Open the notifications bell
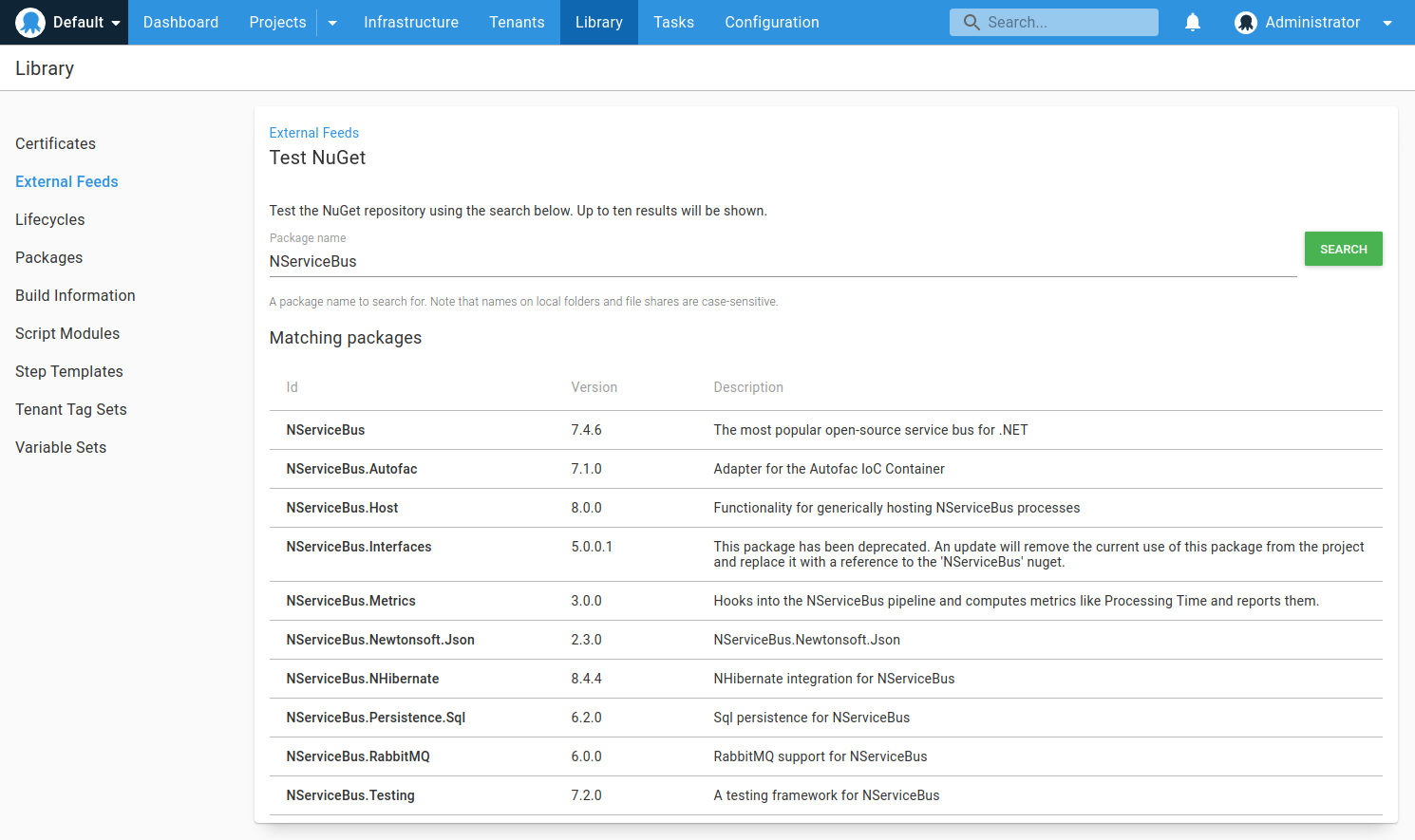1415x840 pixels. click(1193, 22)
